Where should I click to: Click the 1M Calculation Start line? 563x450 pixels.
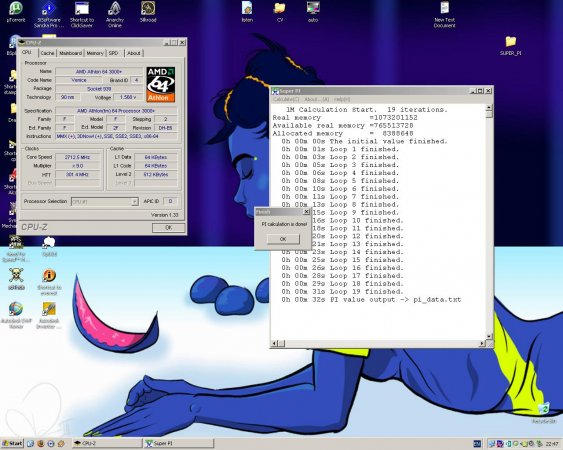(x=367, y=110)
